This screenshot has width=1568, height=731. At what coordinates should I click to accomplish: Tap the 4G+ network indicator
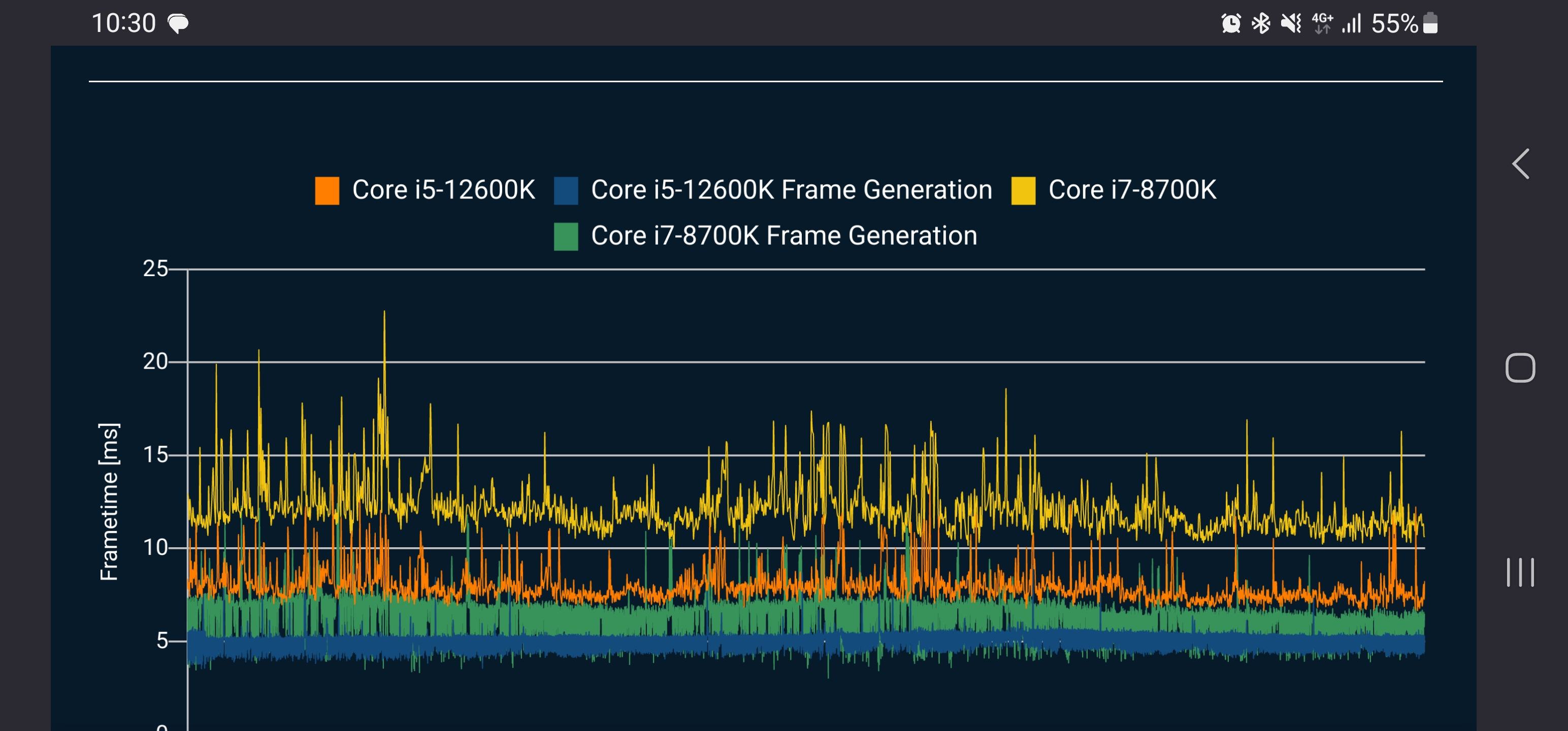(1322, 24)
